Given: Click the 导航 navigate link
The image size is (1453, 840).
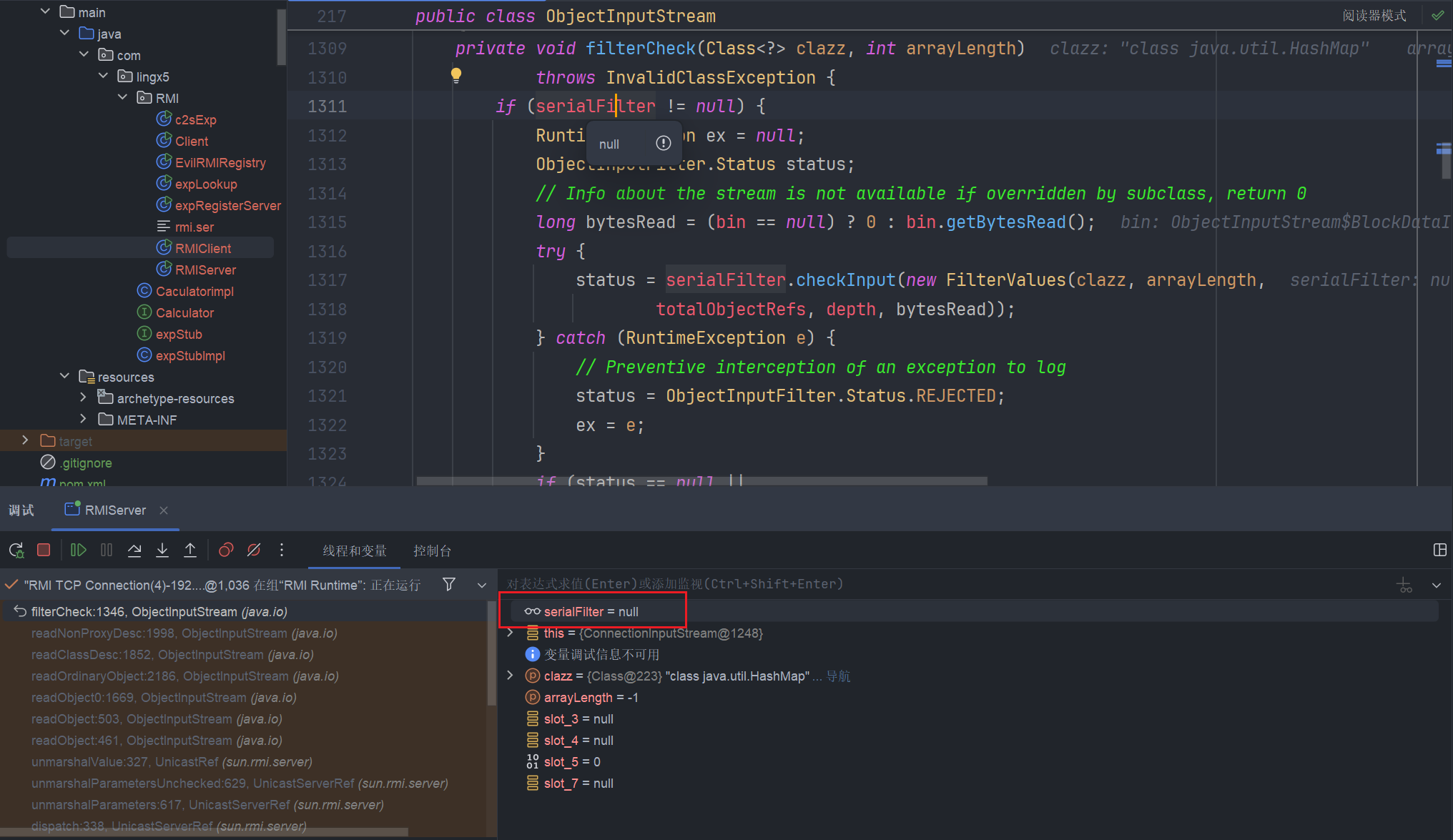Looking at the screenshot, I should pyautogui.click(x=838, y=676).
